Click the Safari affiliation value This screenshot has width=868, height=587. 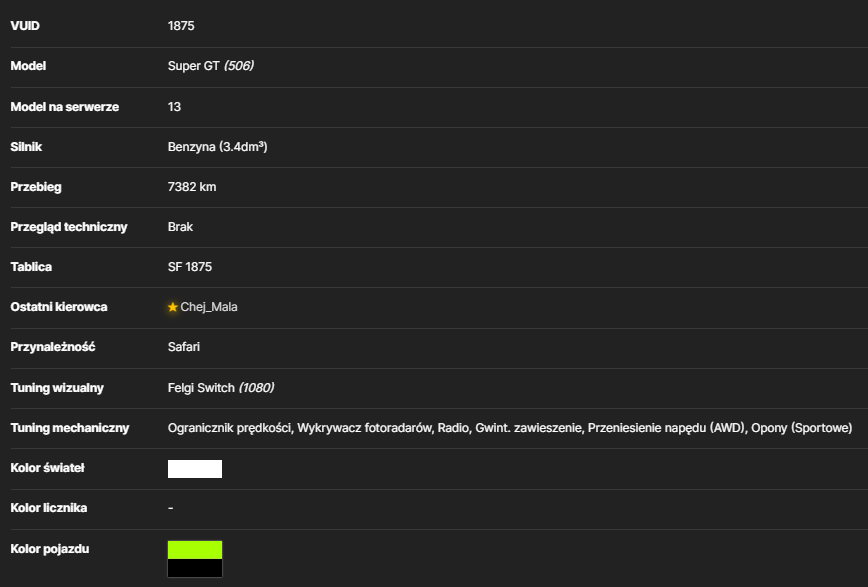point(184,347)
